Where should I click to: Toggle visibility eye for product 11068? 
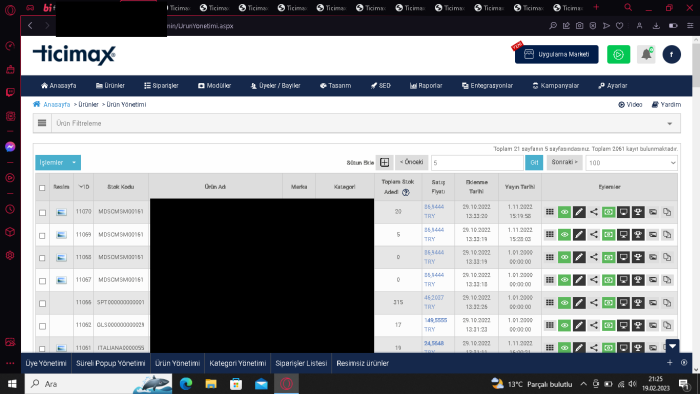click(x=564, y=257)
